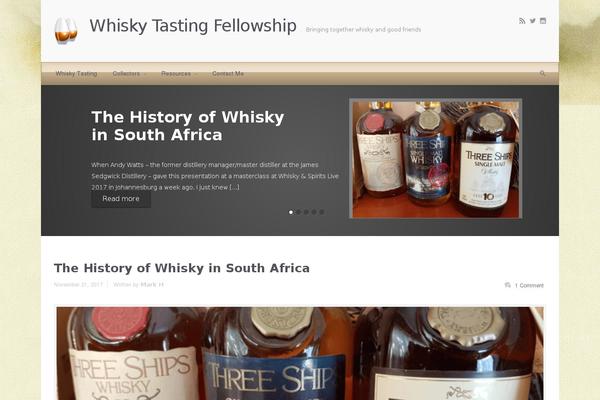
Task: Click the whisky glasses site logo
Action: pos(66,30)
